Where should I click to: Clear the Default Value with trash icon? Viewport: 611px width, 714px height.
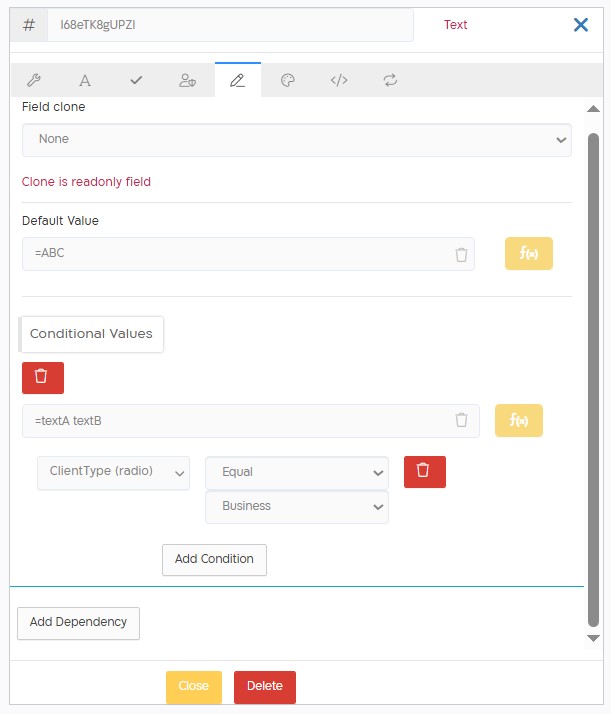point(461,255)
